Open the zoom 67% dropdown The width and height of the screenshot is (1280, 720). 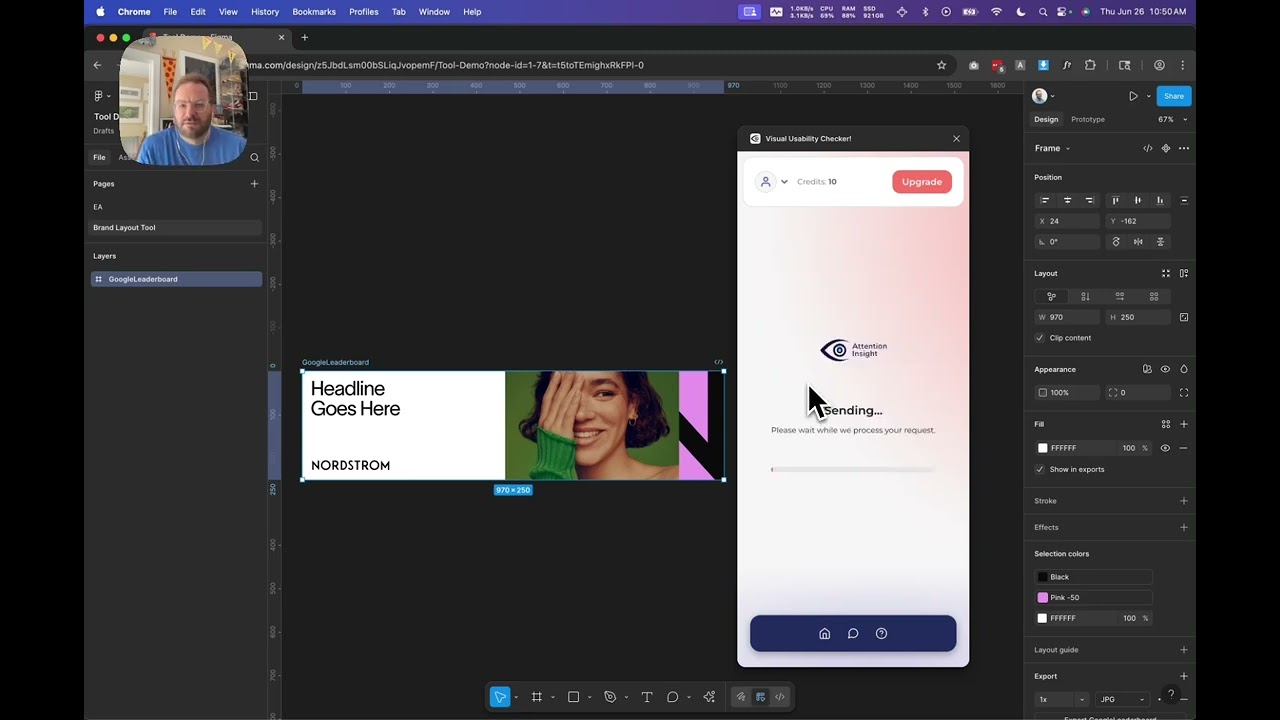coord(1173,119)
